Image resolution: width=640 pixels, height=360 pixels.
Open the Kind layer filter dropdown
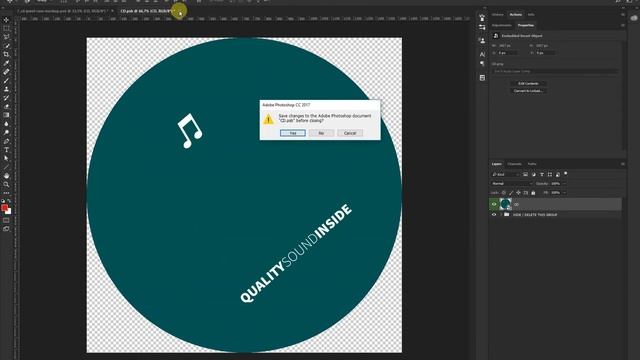point(506,175)
